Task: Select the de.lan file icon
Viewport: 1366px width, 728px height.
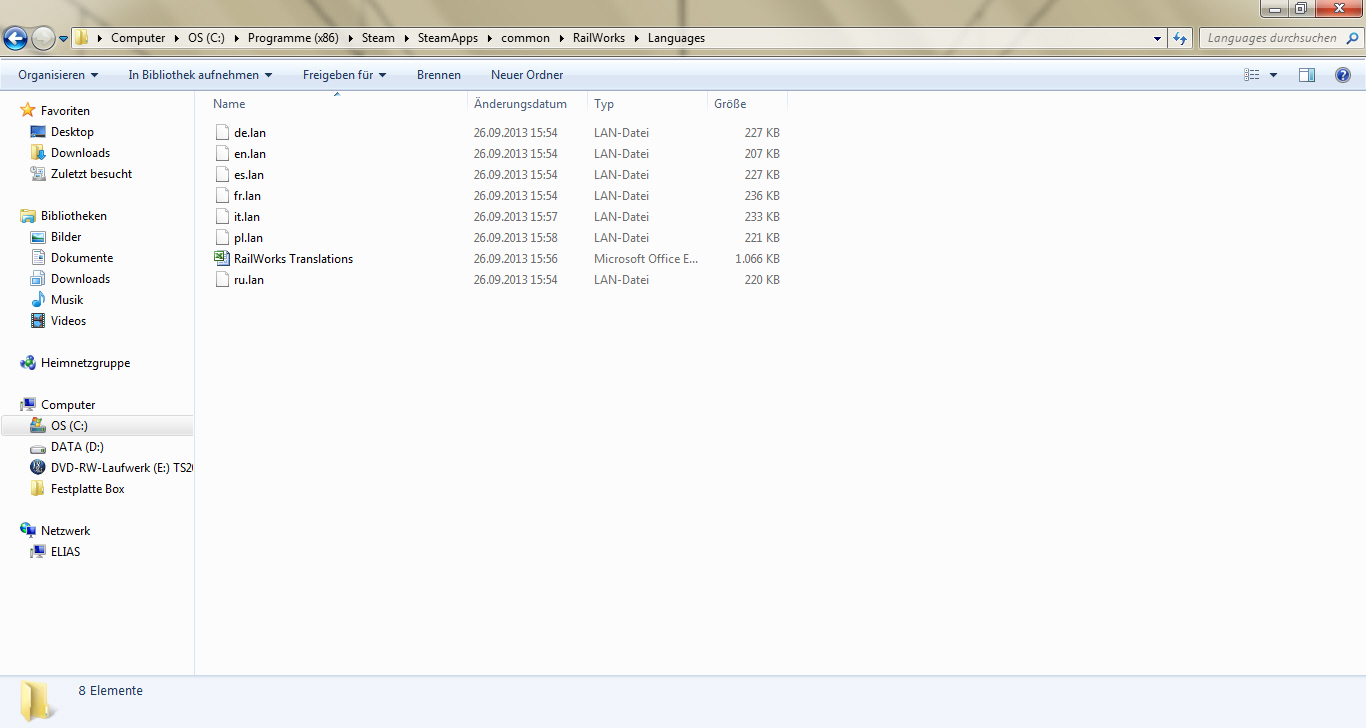Action: click(x=223, y=133)
